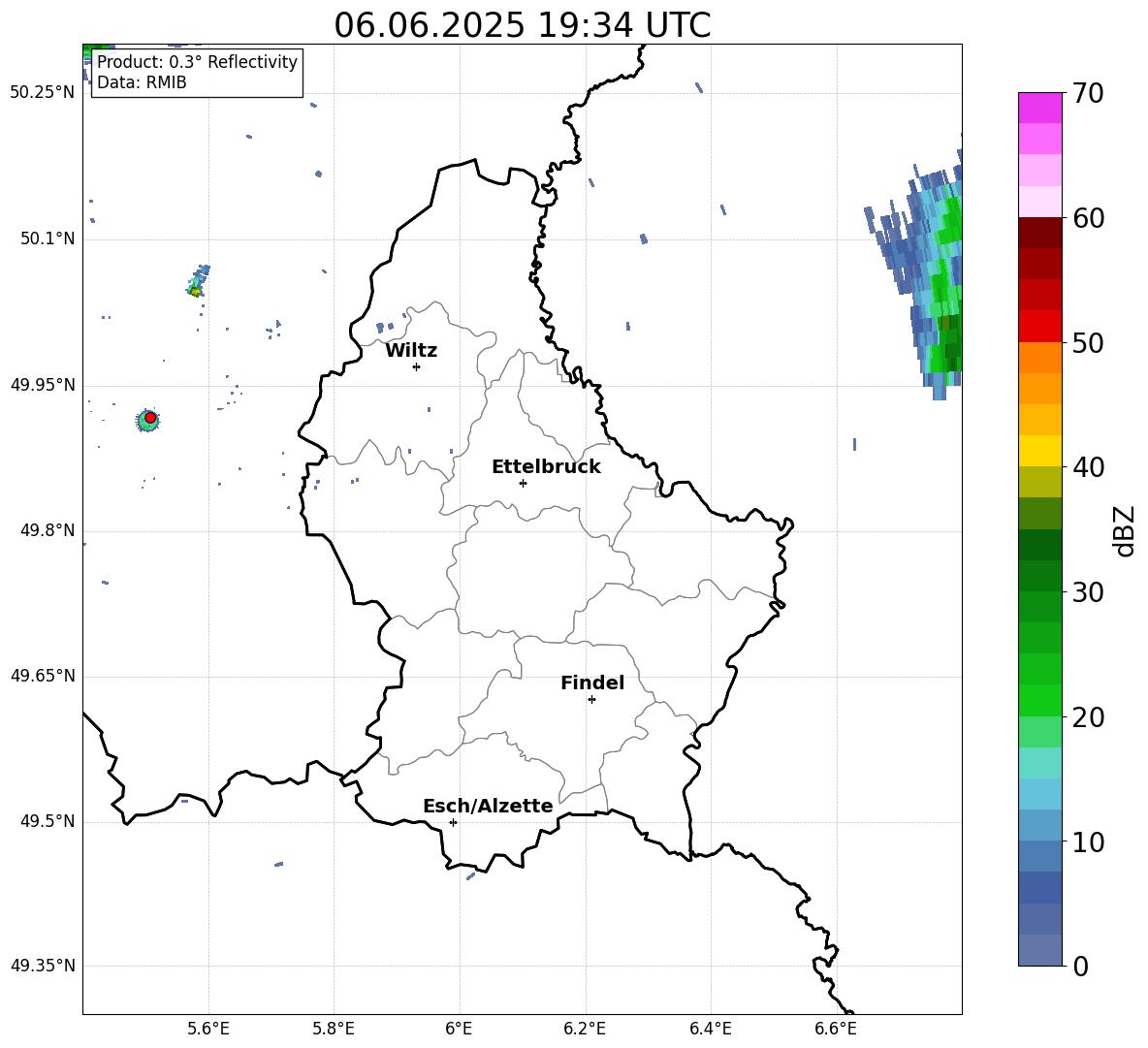
Task: Select the Esch/Alzette city label
Action: tap(488, 807)
